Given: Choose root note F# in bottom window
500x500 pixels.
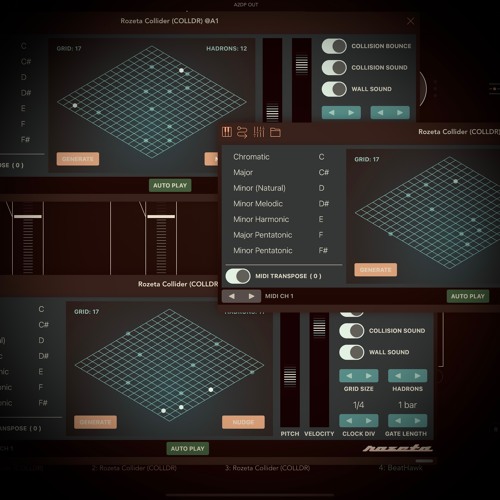Looking at the screenshot, I should (43, 403).
